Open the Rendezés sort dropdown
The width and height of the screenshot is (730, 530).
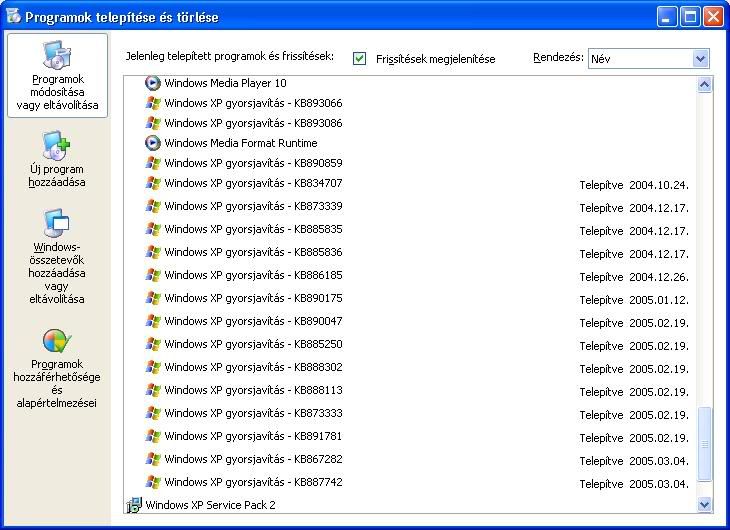click(700, 59)
